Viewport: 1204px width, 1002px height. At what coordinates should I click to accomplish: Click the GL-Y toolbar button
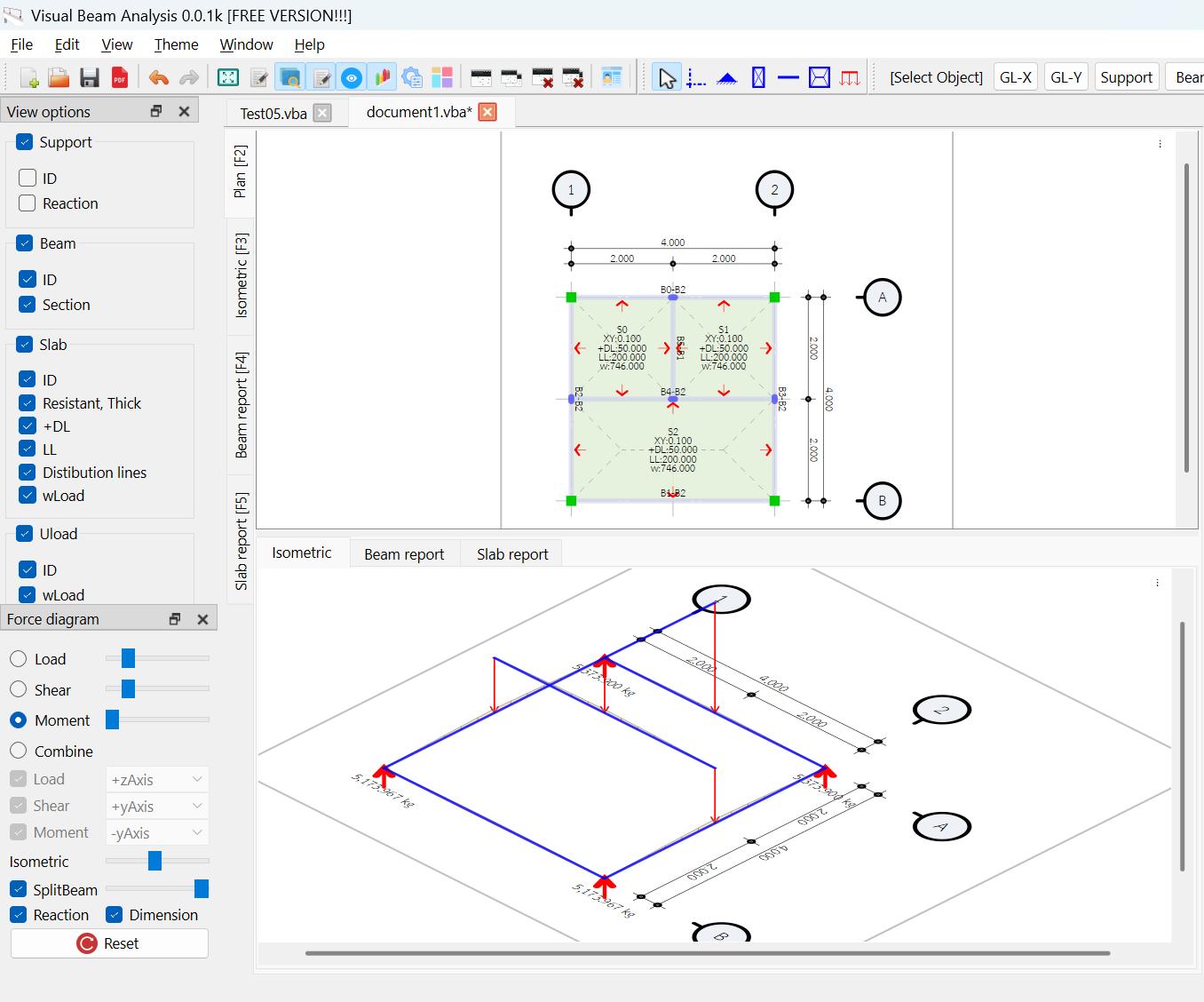point(1066,77)
